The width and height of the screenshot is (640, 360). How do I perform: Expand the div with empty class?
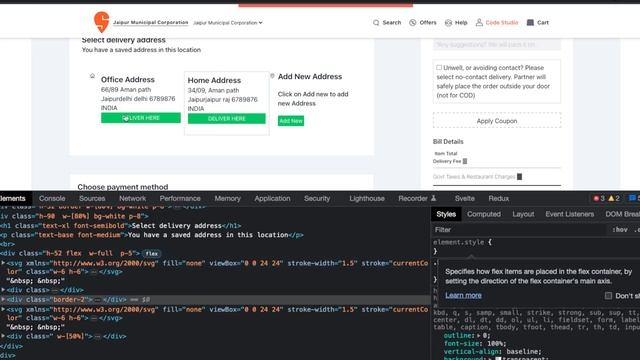point(3,290)
